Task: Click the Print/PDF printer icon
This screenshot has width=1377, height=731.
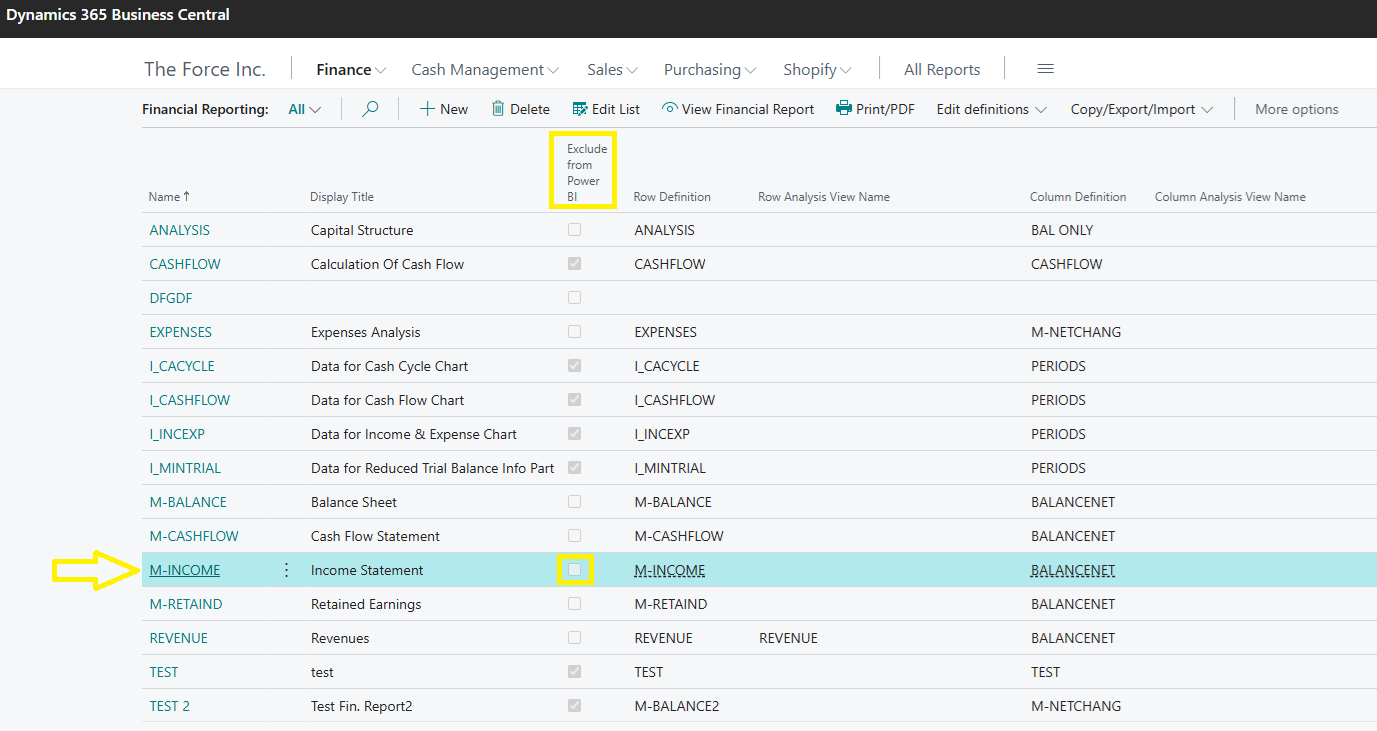Action: (x=844, y=109)
